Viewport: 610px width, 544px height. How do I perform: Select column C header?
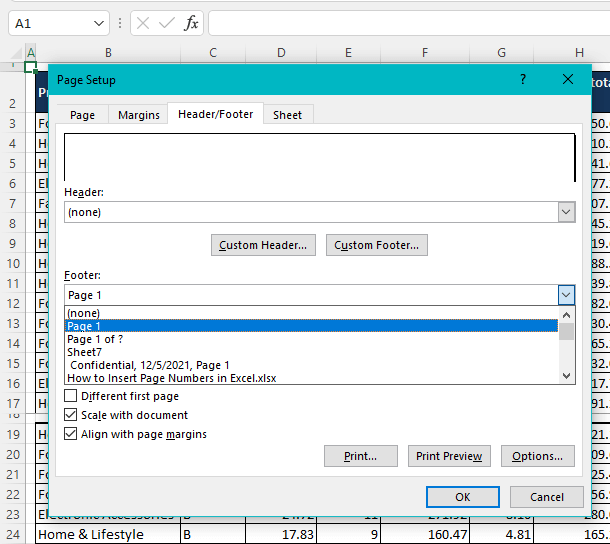click(x=213, y=53)
